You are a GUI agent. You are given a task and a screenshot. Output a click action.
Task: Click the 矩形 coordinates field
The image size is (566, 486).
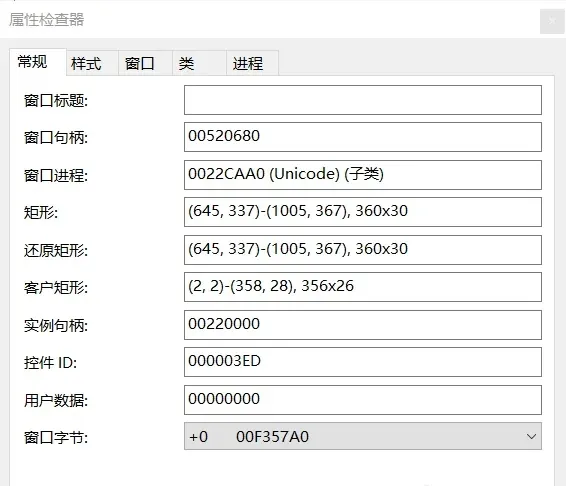pyautogui.click(x=363, y=212)
